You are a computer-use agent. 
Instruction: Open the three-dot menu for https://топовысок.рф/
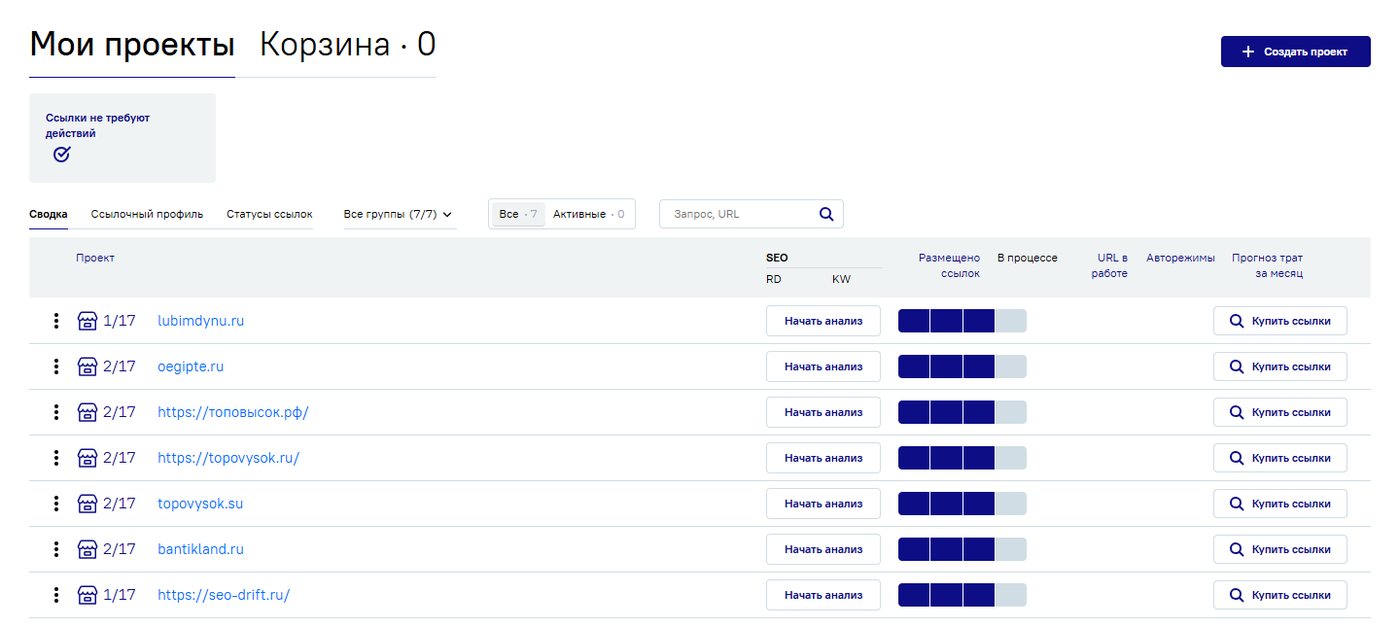(x=56, y=412)
